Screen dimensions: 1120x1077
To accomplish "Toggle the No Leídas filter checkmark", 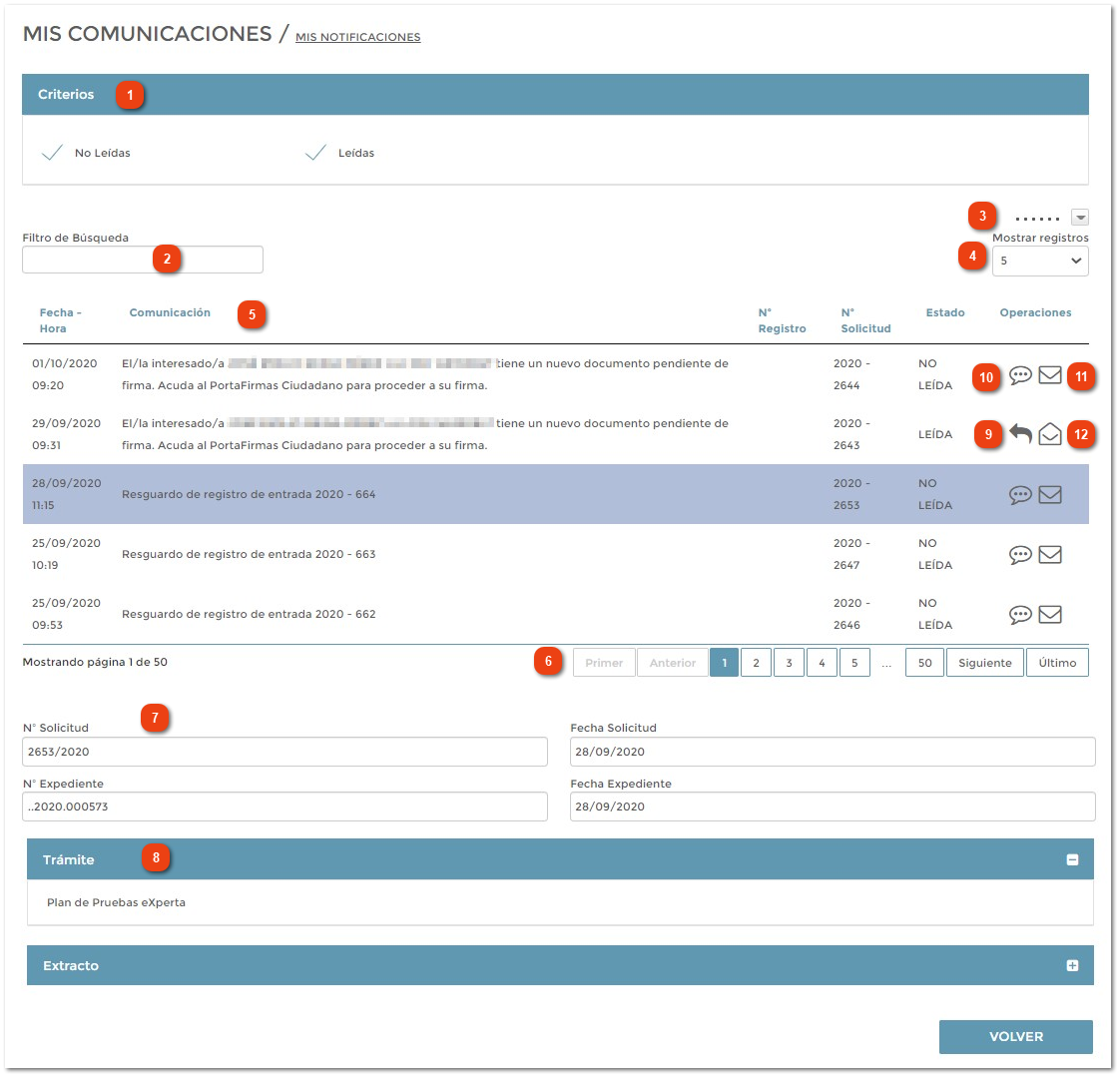I will (x=53, y=153).
